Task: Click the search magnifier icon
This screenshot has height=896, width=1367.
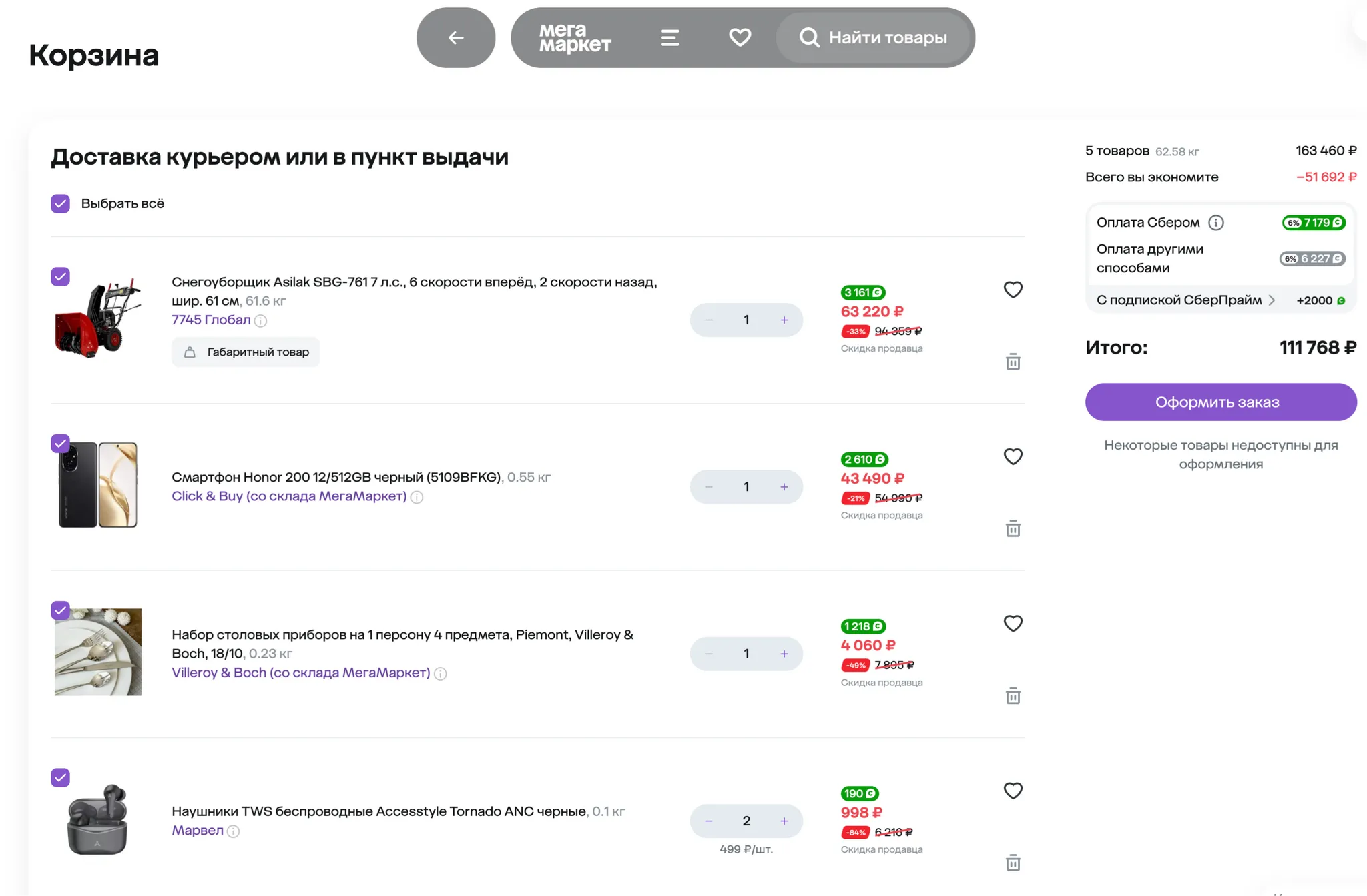Action: point(809,37)
